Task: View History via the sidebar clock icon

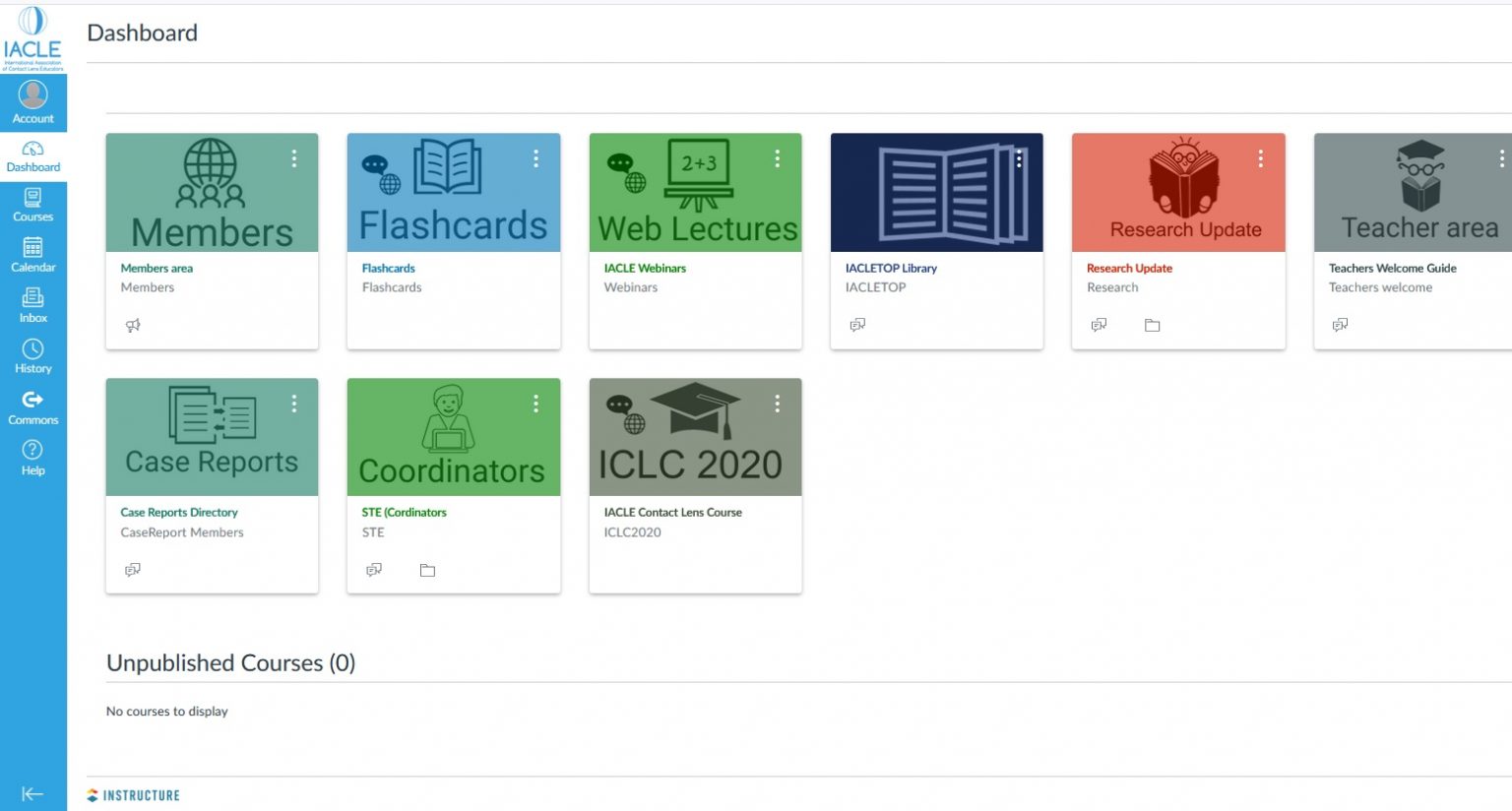Action: [33, 356]
